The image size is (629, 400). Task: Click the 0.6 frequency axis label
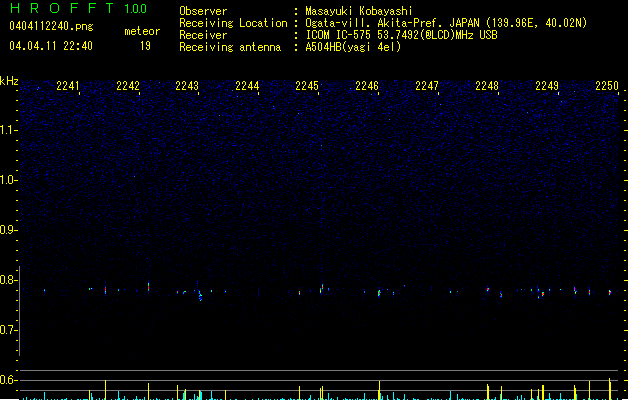click(x=7, y=380)
